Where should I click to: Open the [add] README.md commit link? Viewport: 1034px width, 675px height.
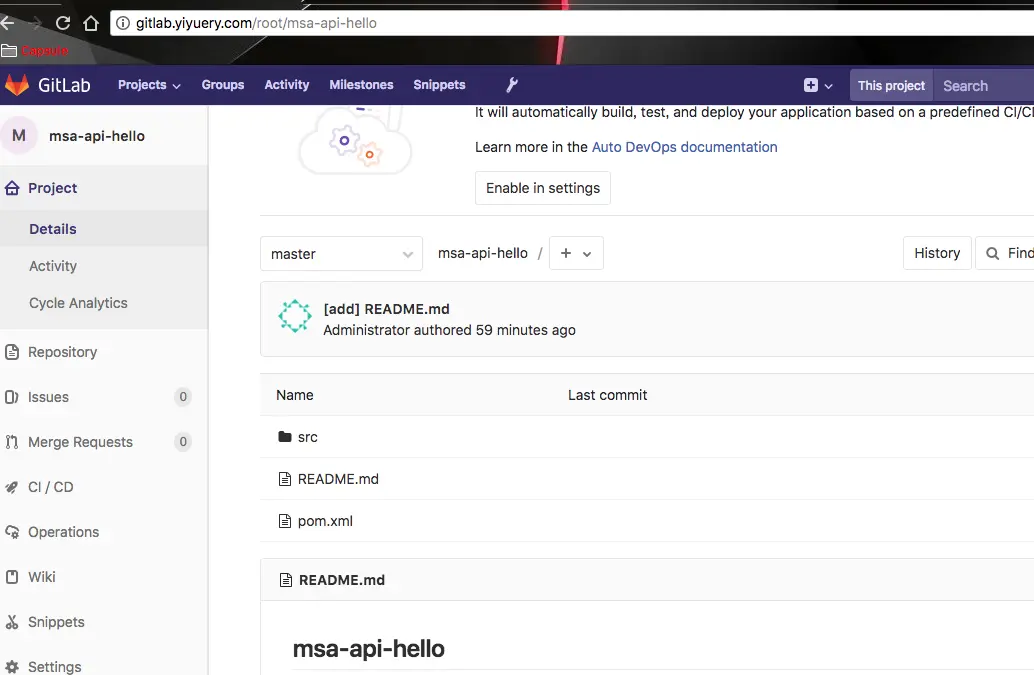pyautogui.click(x=386, y=309)
